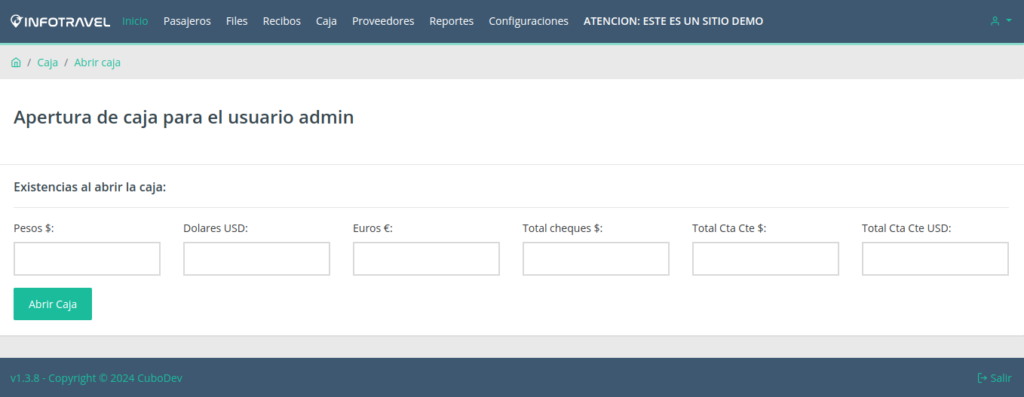
Task: Open the Caja menu in navbar
Action: coord(327,21)
